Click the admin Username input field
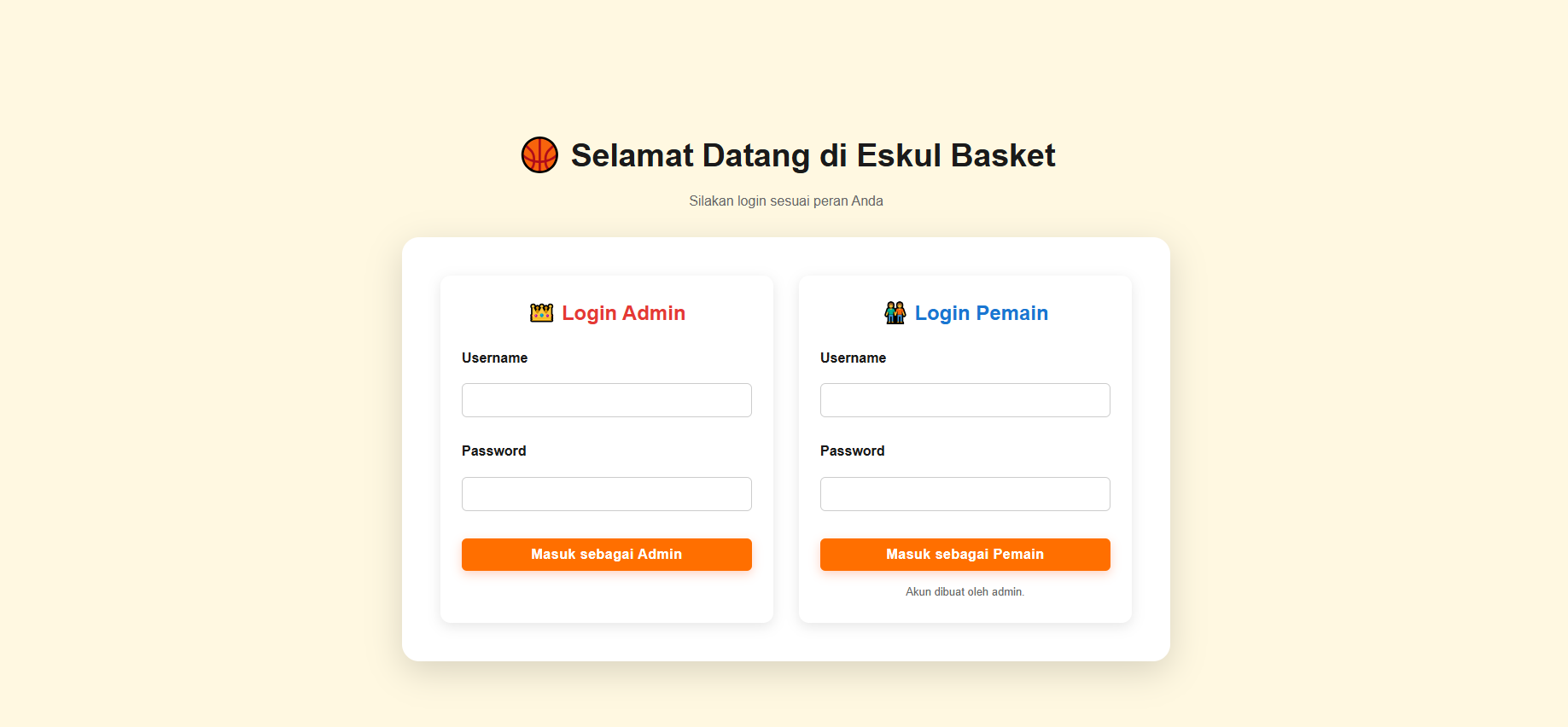1568x727 pixels. coord(606,399)
